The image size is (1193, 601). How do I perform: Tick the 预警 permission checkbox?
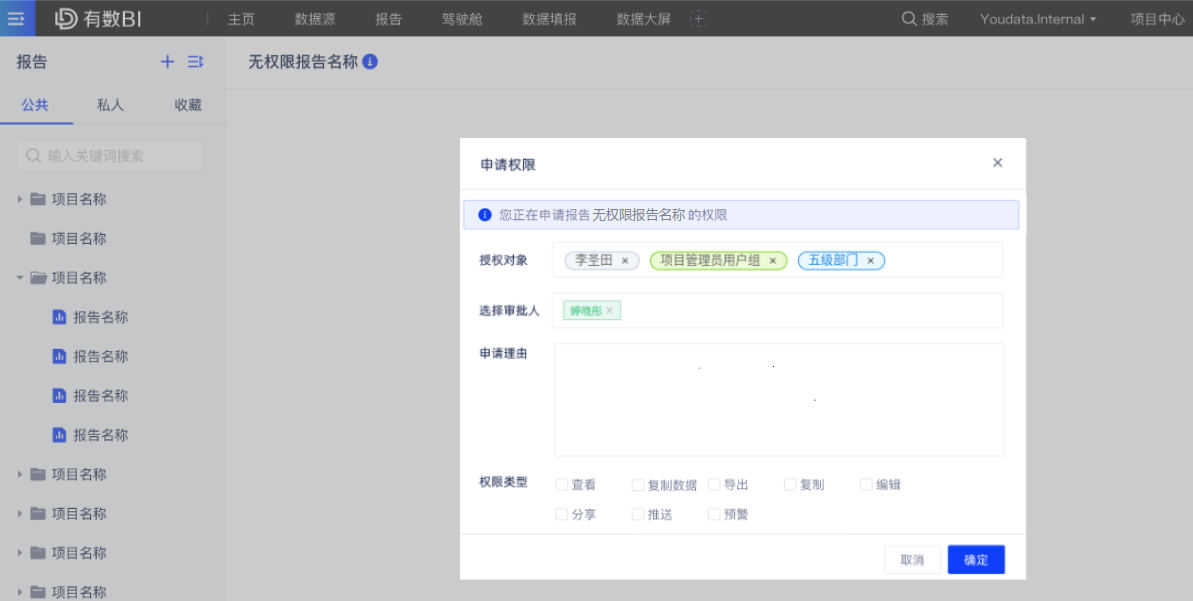click(714, 515)
